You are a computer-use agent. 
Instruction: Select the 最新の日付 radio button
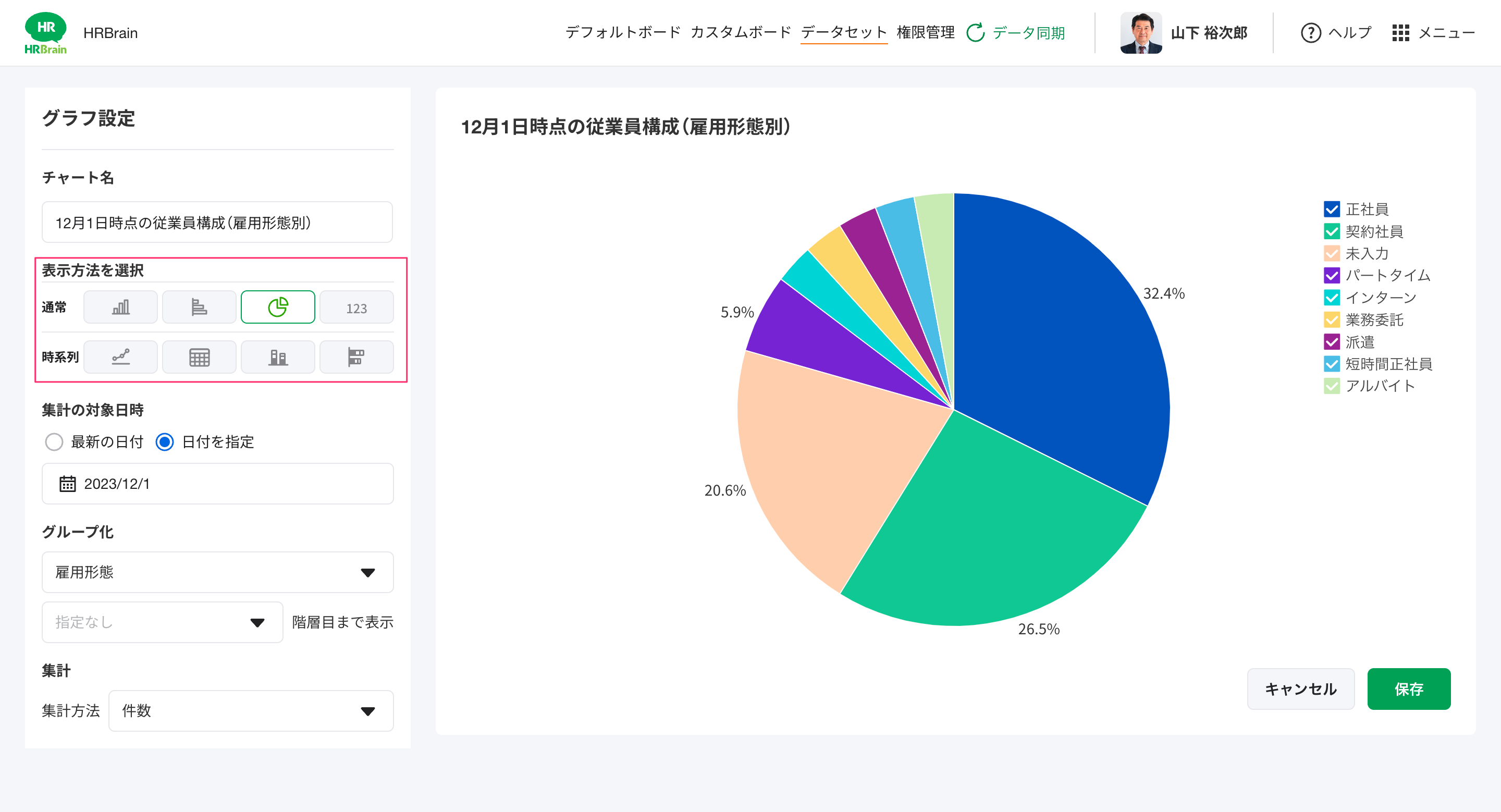click(54, 441)
